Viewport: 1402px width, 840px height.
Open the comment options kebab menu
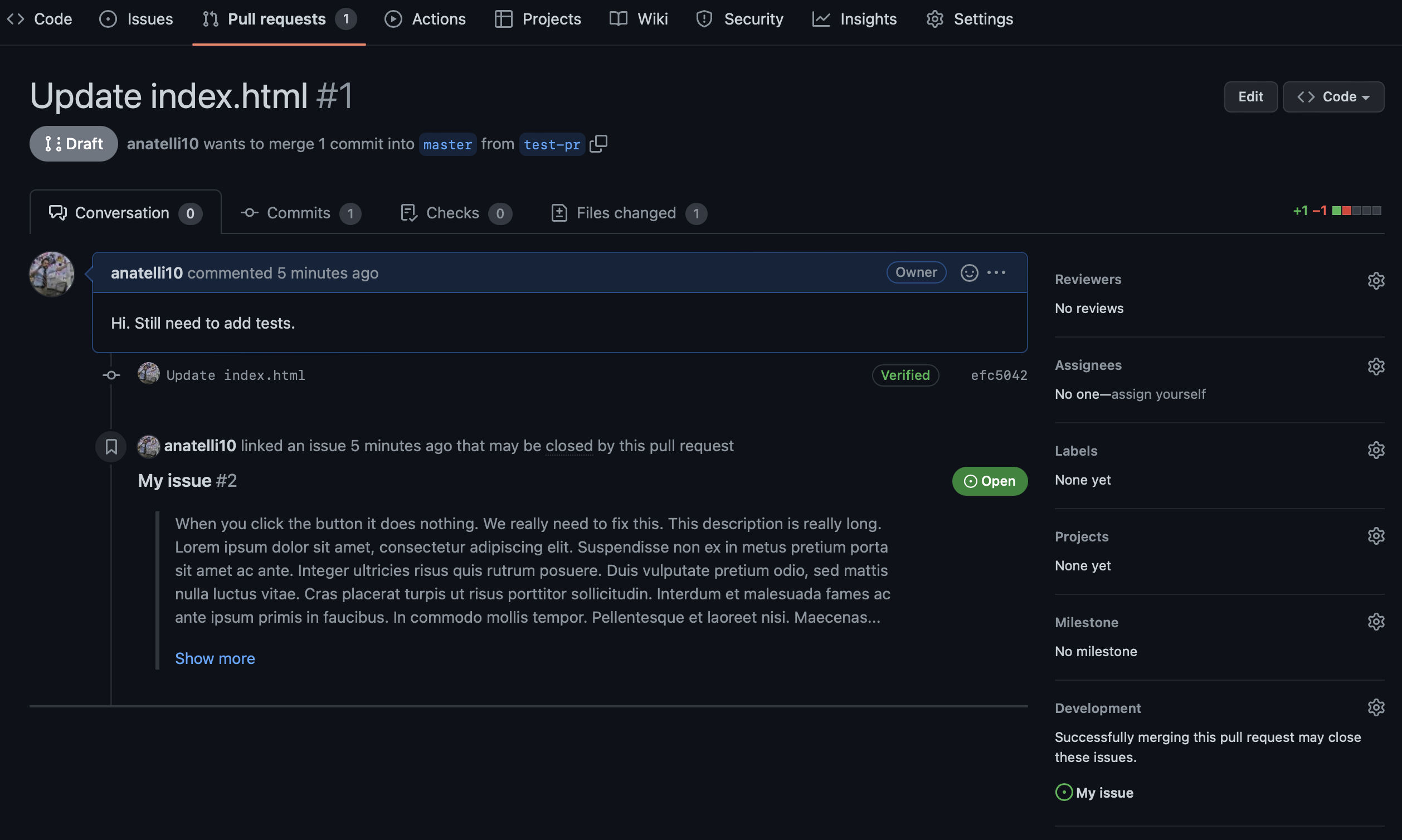click(x=996, y=272)
